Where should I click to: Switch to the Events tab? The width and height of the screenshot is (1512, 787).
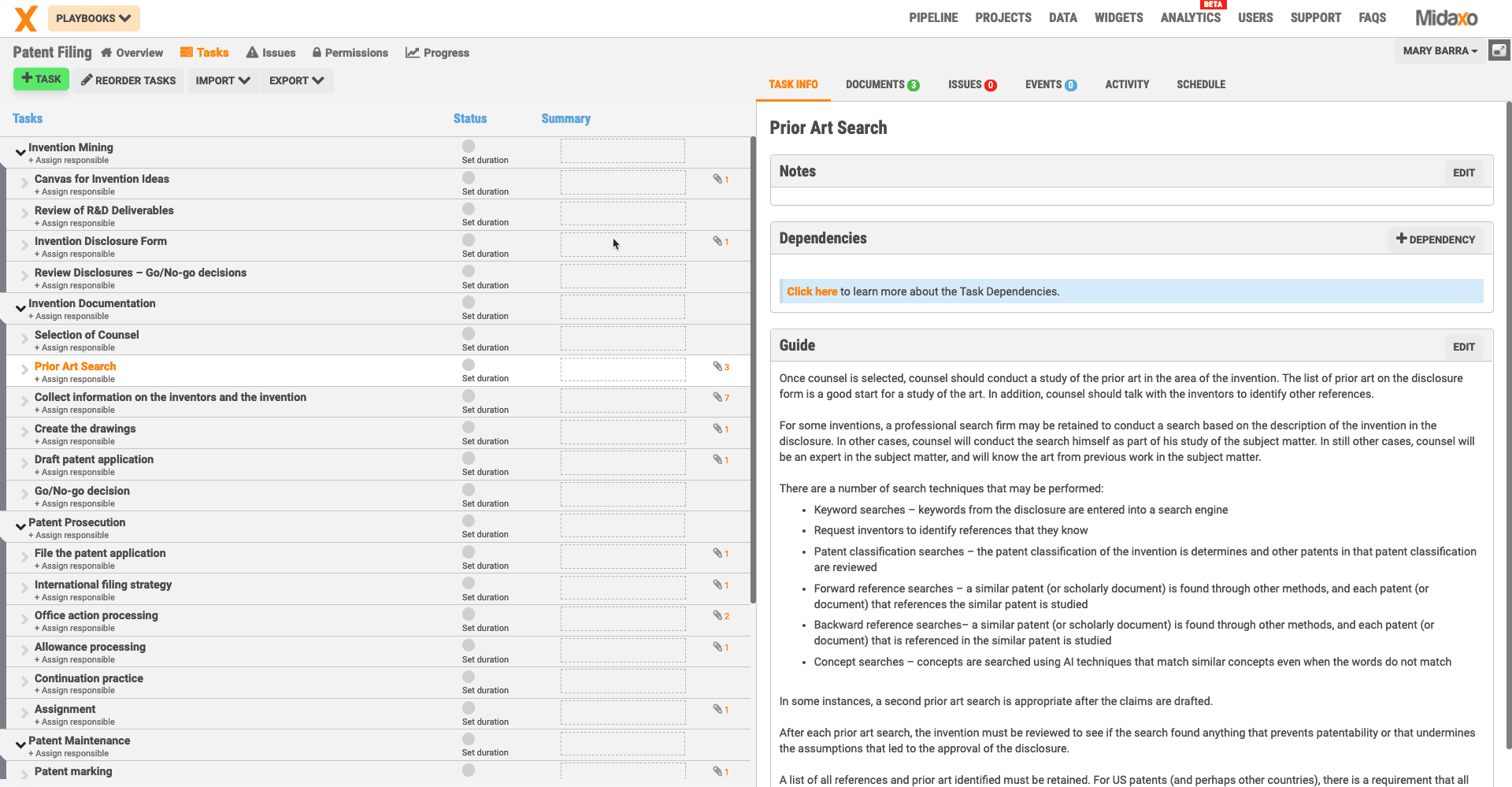pyautogui.click(x=1051, y=84)
